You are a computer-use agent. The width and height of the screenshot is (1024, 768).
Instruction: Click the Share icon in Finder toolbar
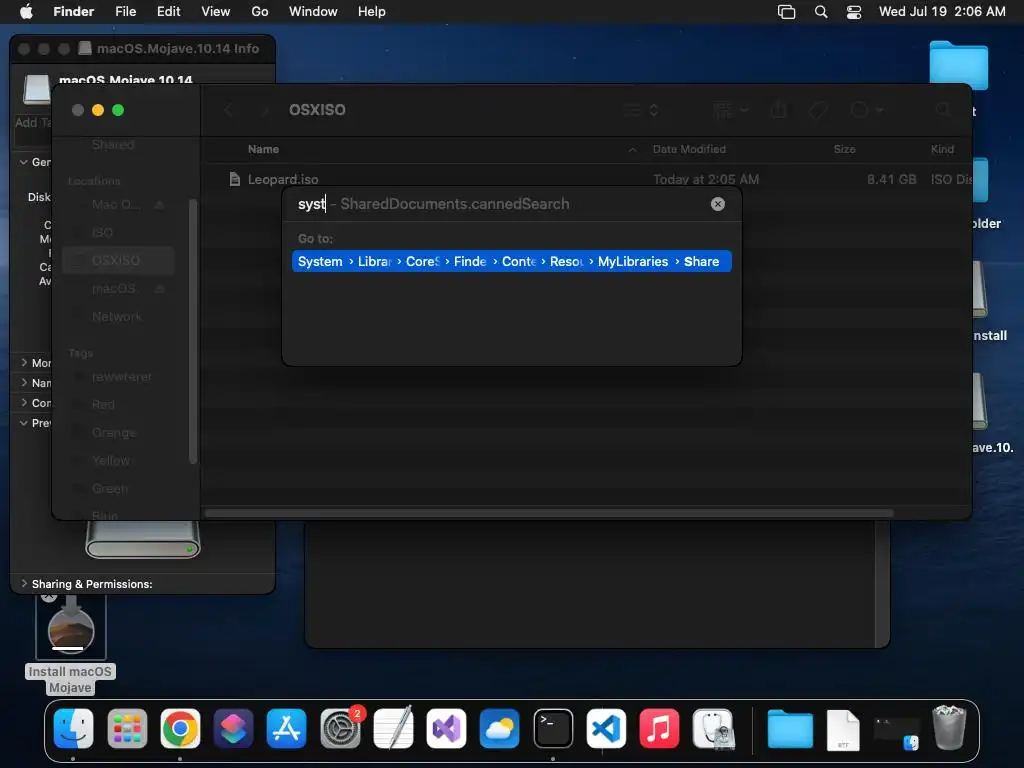[x=778, y=110]
